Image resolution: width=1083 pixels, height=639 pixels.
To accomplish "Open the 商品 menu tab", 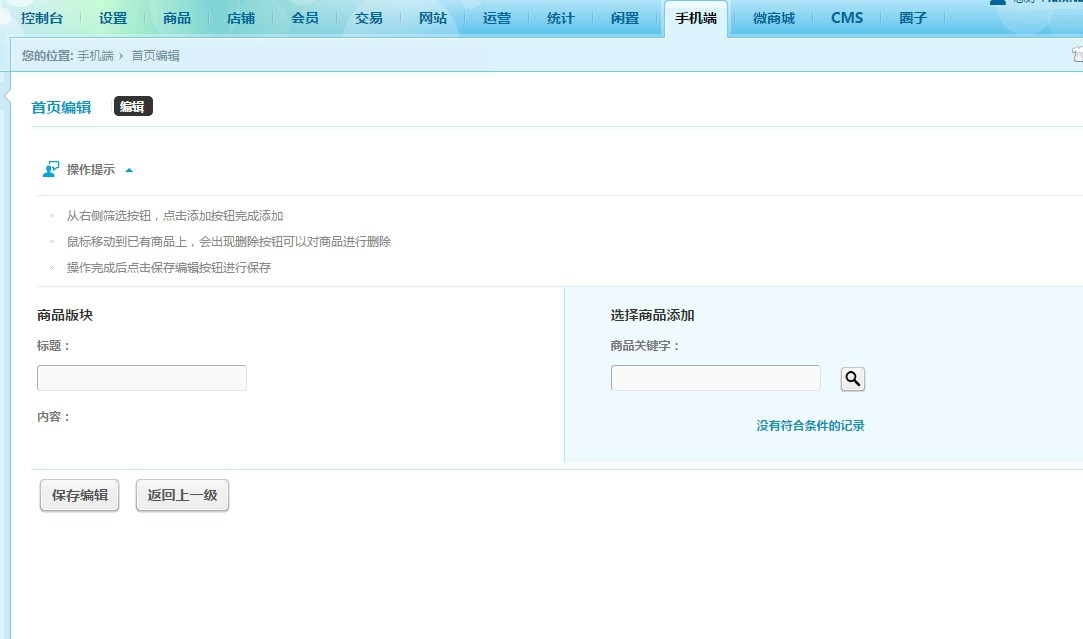I will point(177,19).
